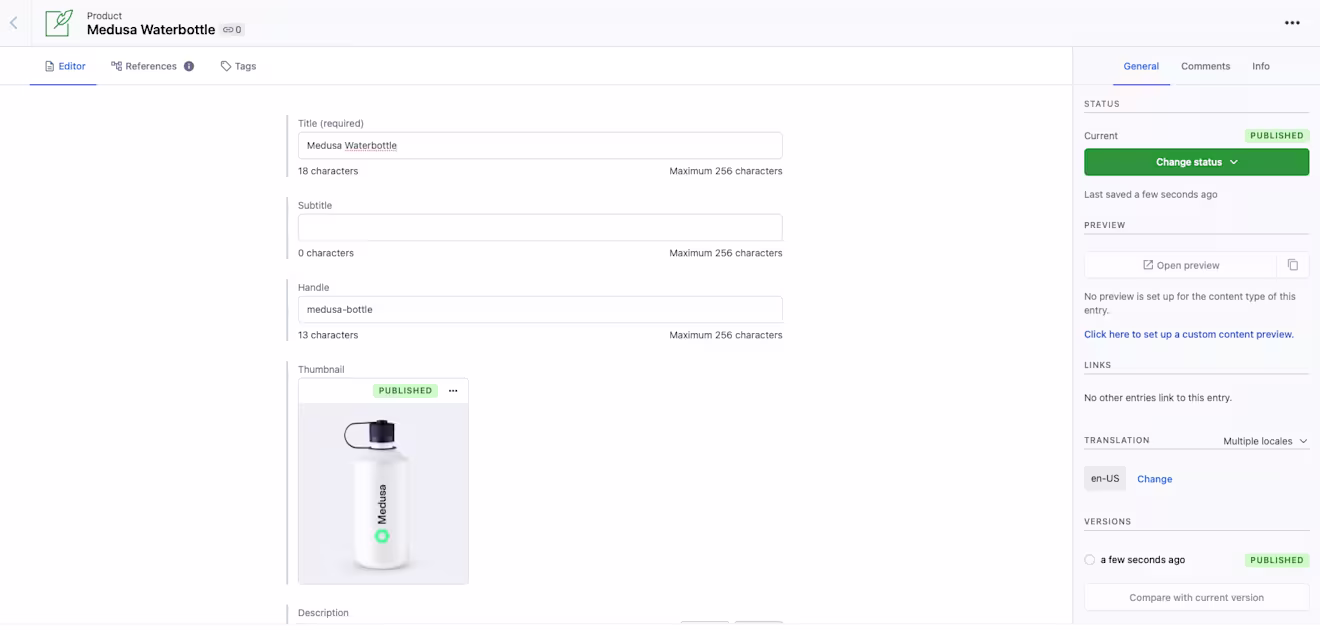Copy the preview URL with the copy icon
Image resolution: width=1320 pixels, height=630 pixels.
click(1293, 265)
